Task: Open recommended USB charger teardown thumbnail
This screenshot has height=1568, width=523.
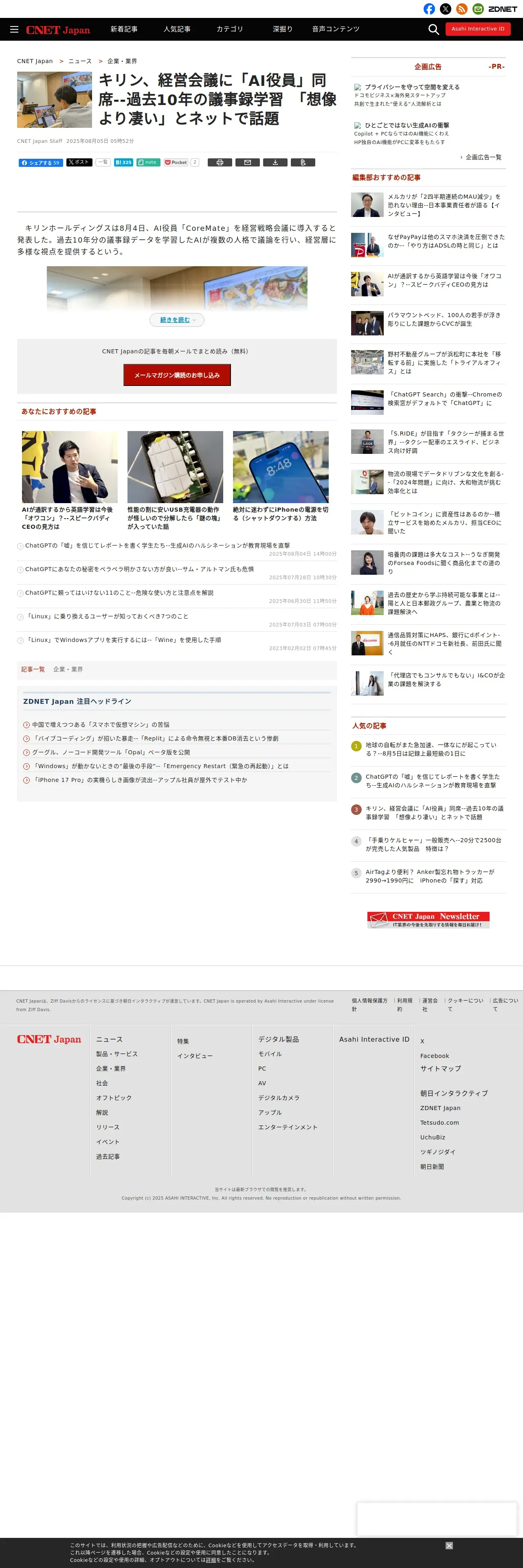Action: (175, 467)
